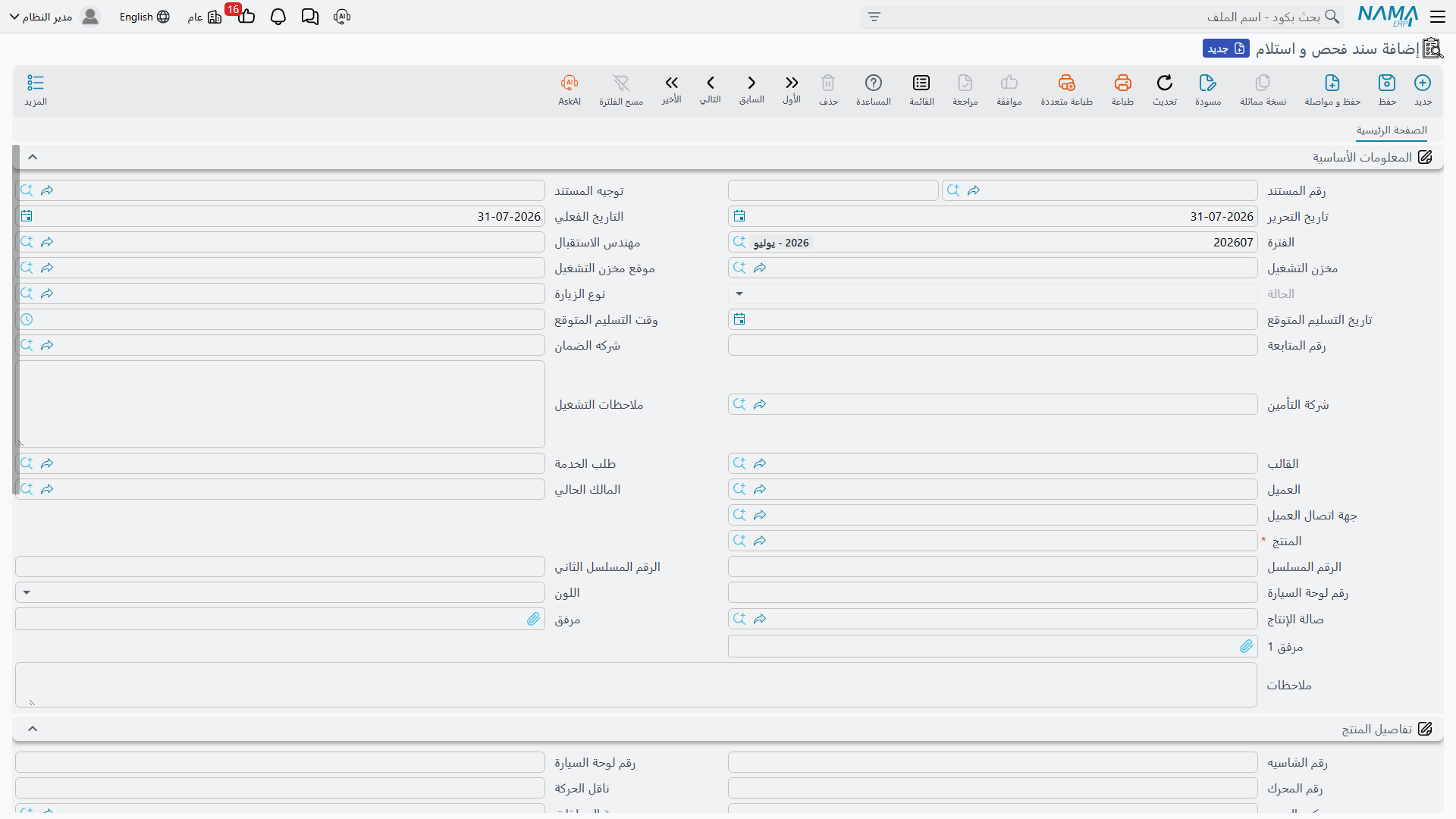Click the رقم المحرك input field
The height and width of the screenshot is (819, 1456).
(x=993, y=788)
